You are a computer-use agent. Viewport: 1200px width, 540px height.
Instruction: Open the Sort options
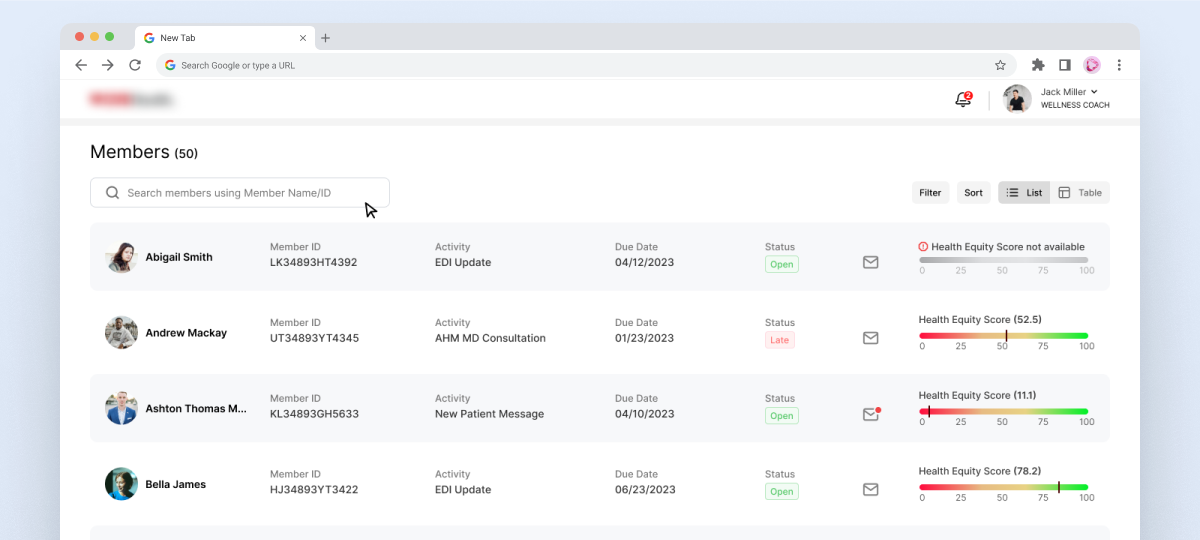tap(973, 193)
